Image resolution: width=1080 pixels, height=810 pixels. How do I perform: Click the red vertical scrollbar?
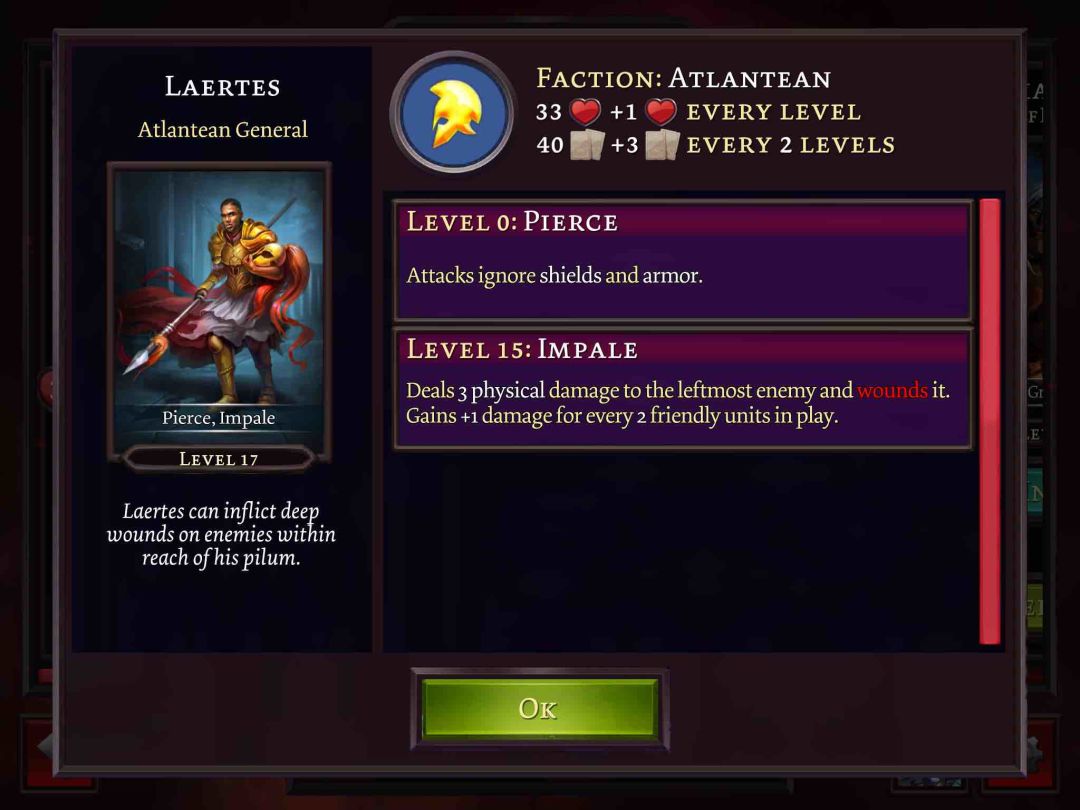(x=990, y=422)
